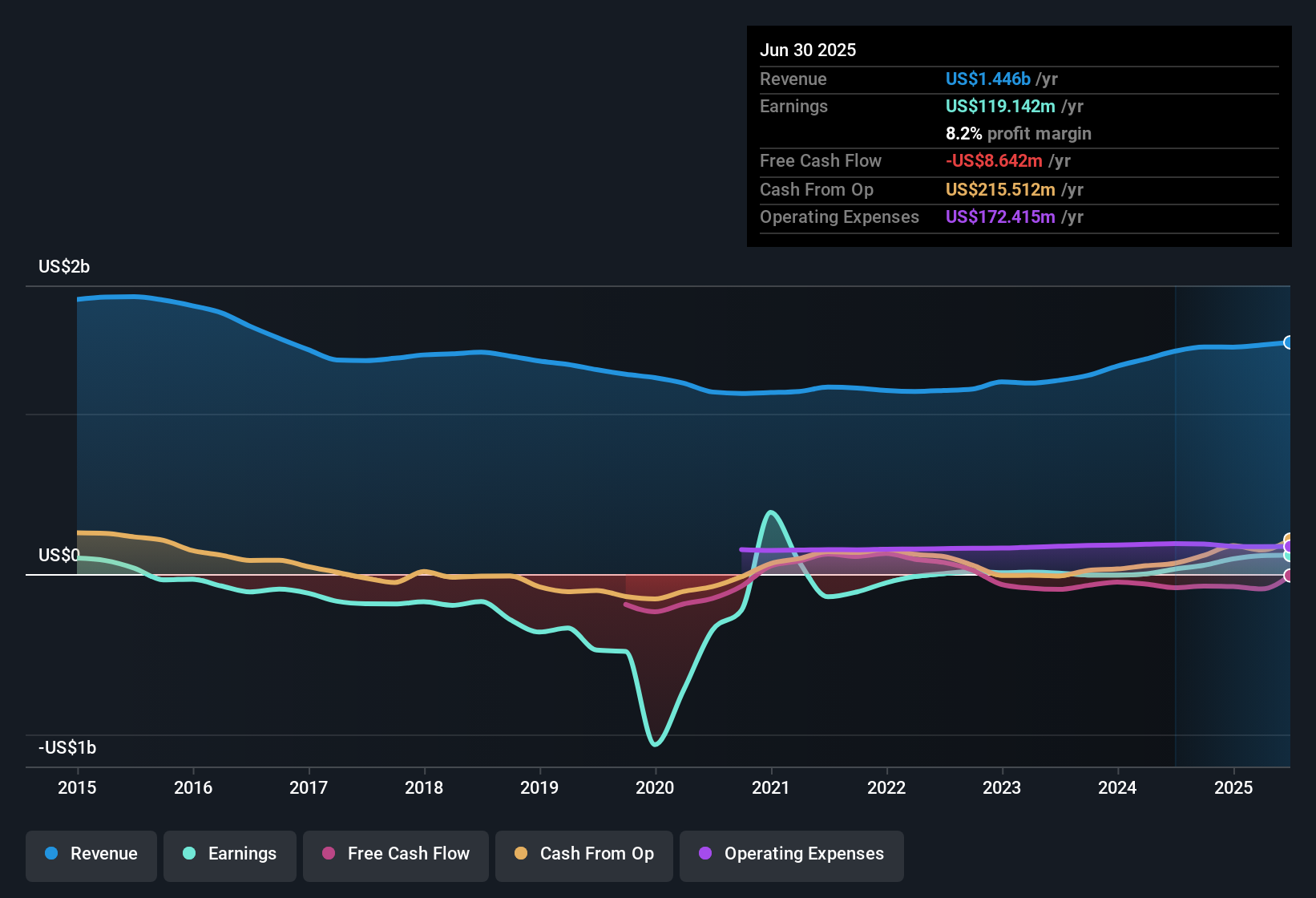Click the blue Revenue legend dot
This screenshot has height=898, width=1316.
coord(50,854)
